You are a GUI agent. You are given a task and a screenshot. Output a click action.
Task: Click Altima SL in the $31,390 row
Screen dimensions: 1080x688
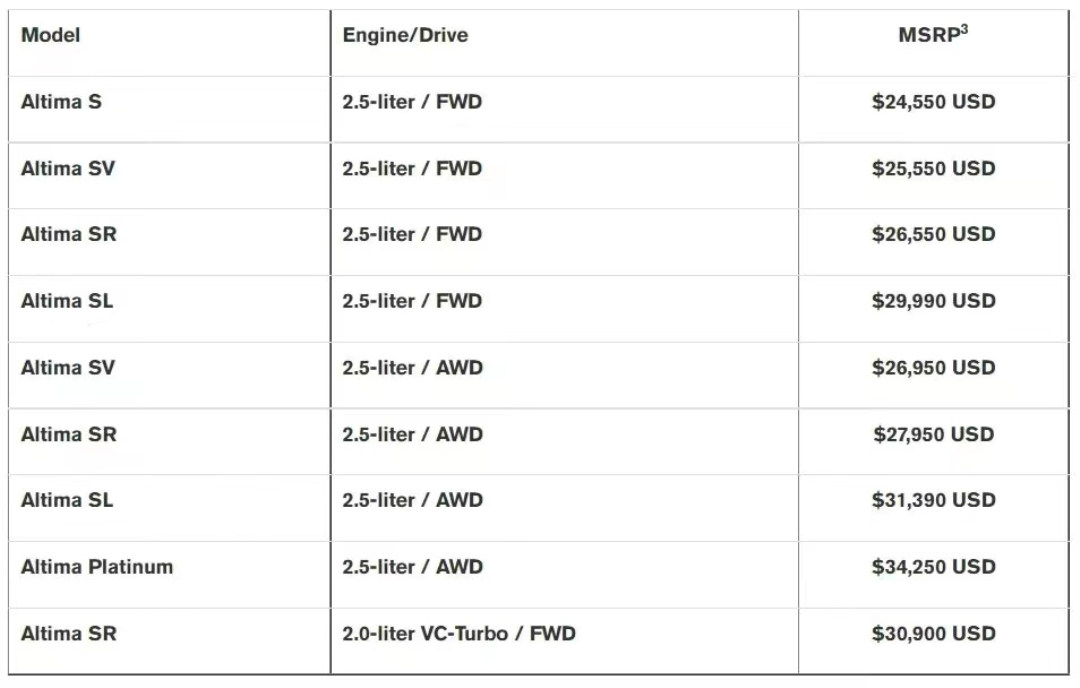point(67,500)
